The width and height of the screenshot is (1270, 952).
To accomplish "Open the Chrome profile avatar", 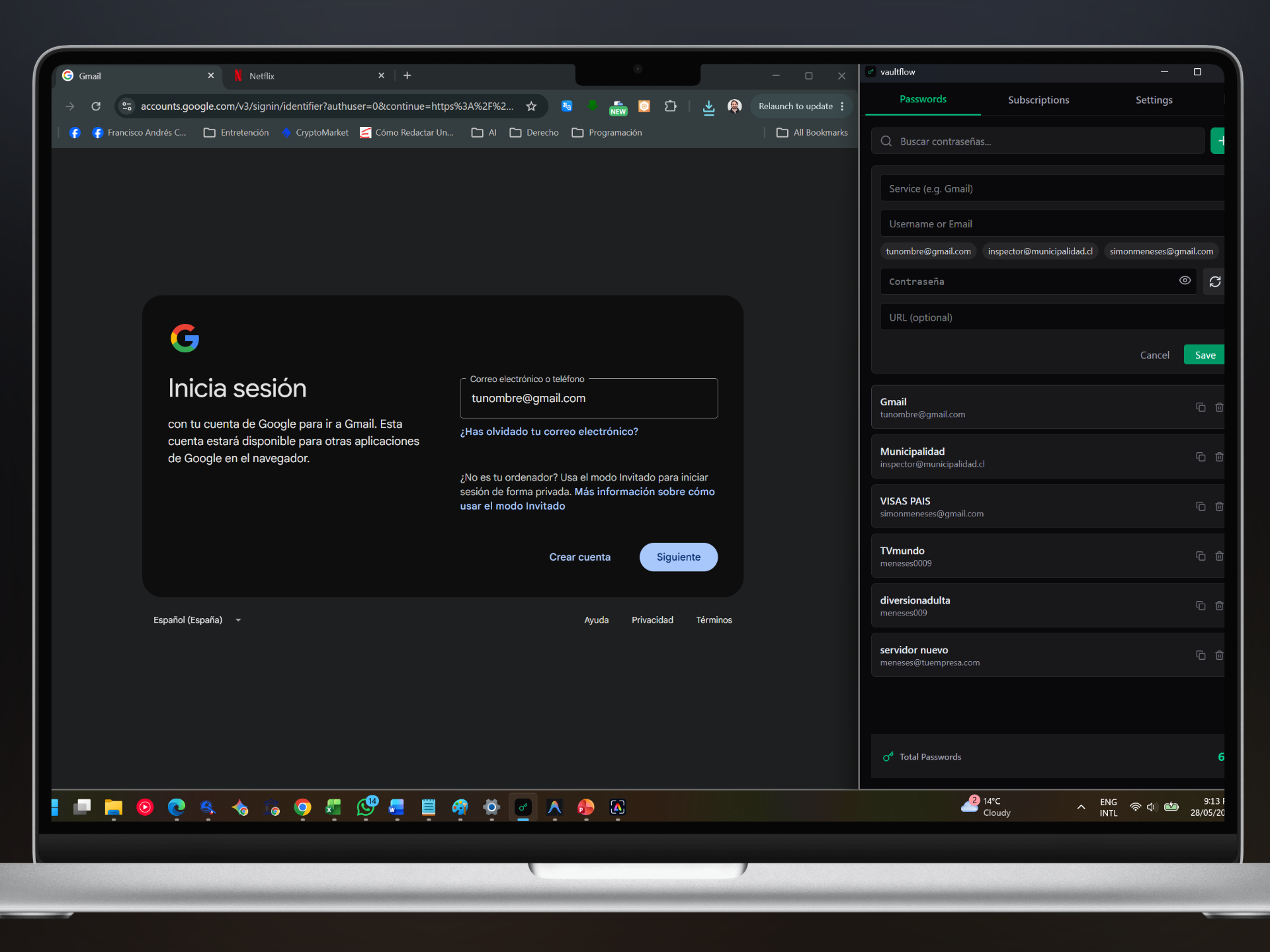I will (734, 106).
